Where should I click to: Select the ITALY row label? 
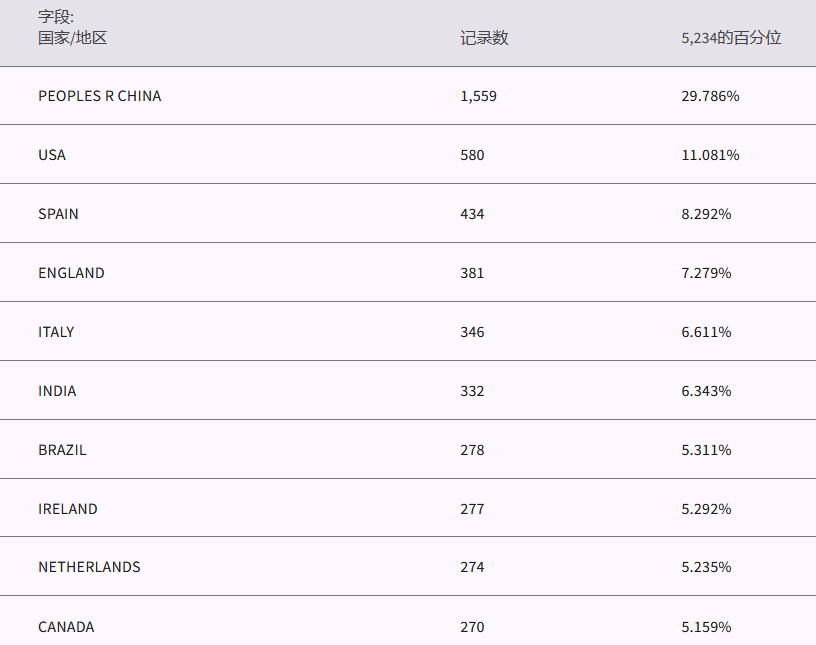pyautogui.click(x=56, y=332)
